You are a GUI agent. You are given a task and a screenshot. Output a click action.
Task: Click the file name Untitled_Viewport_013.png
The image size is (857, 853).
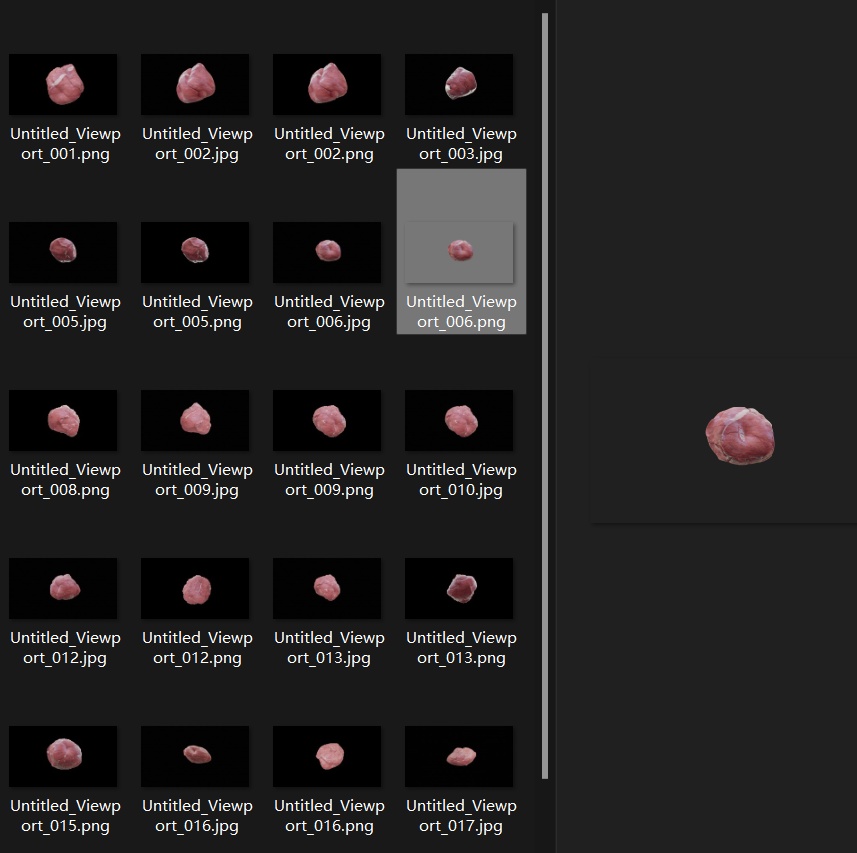click(x=461, y=648)
